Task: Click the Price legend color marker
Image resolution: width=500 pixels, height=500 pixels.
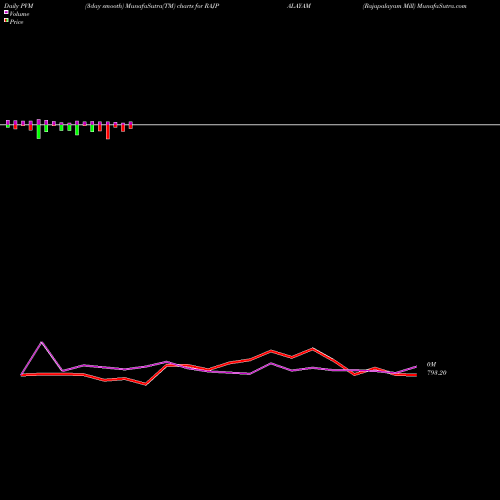Action: coord(6,20)
